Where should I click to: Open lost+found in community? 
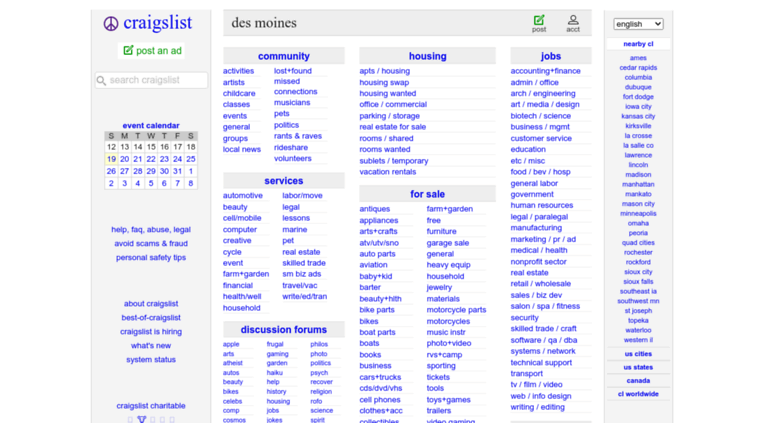pos(293,71)
